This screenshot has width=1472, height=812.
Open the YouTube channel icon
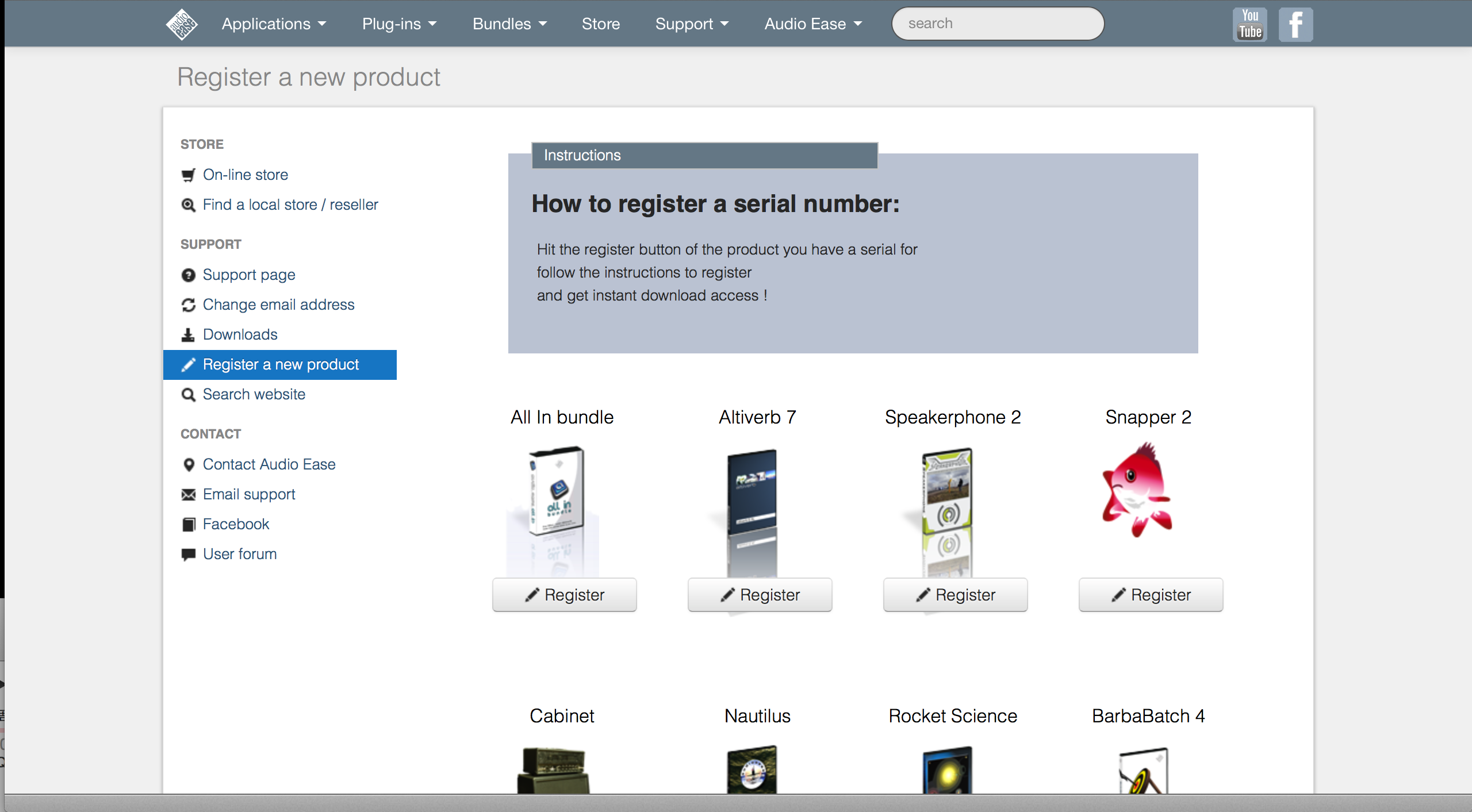coord(1250,24)
